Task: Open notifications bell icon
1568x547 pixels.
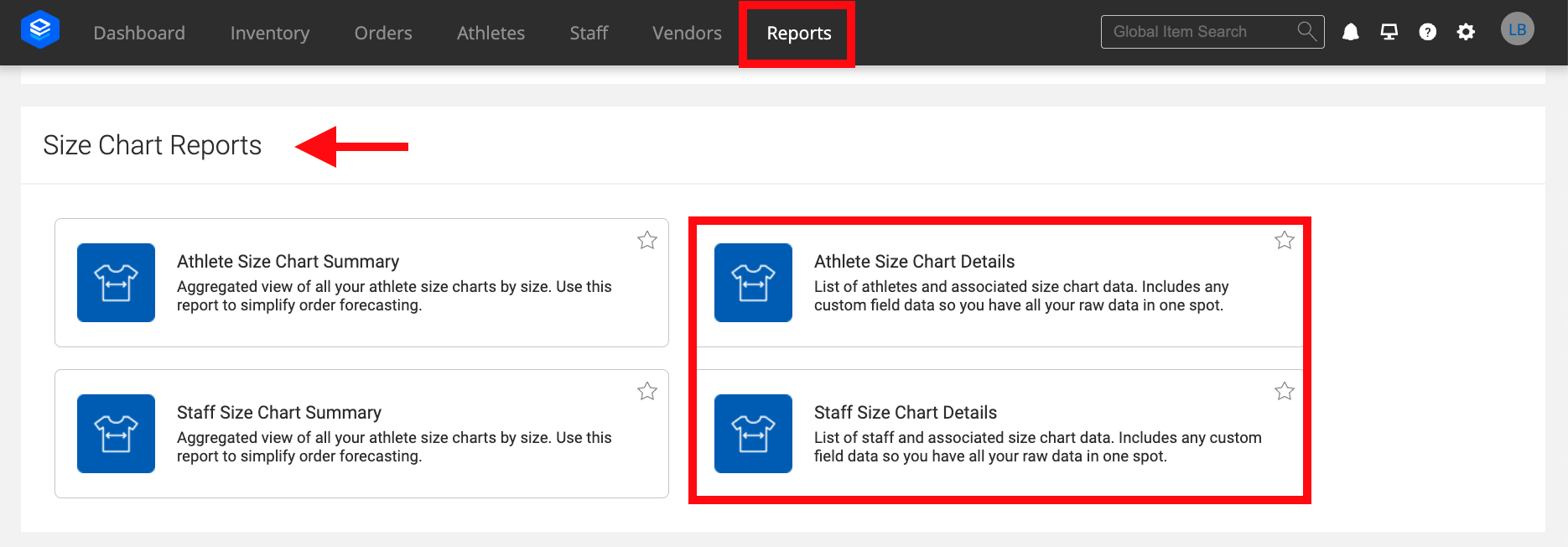Action: (x=1351, y=32)
